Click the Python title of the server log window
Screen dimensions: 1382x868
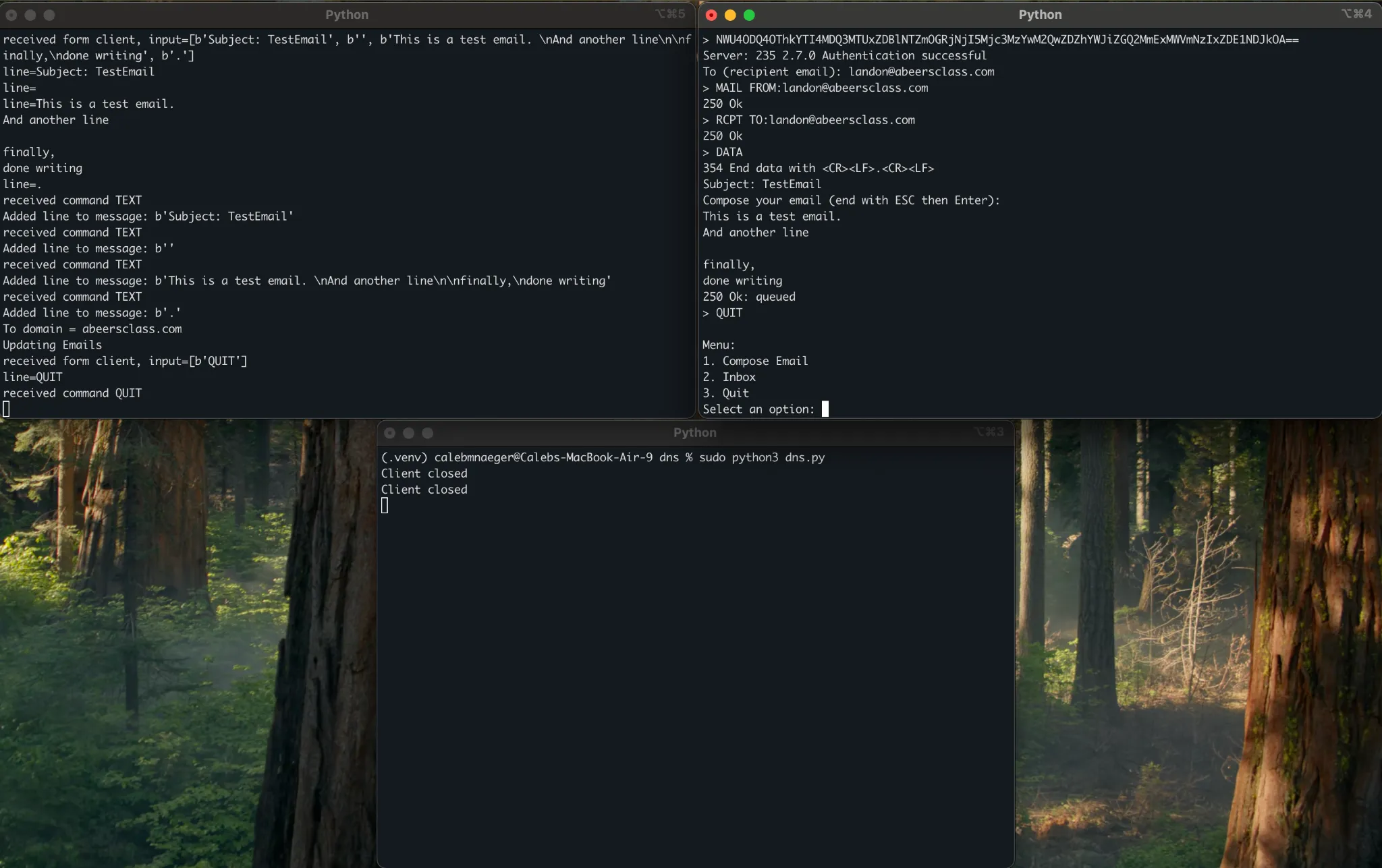pos(347,15)
